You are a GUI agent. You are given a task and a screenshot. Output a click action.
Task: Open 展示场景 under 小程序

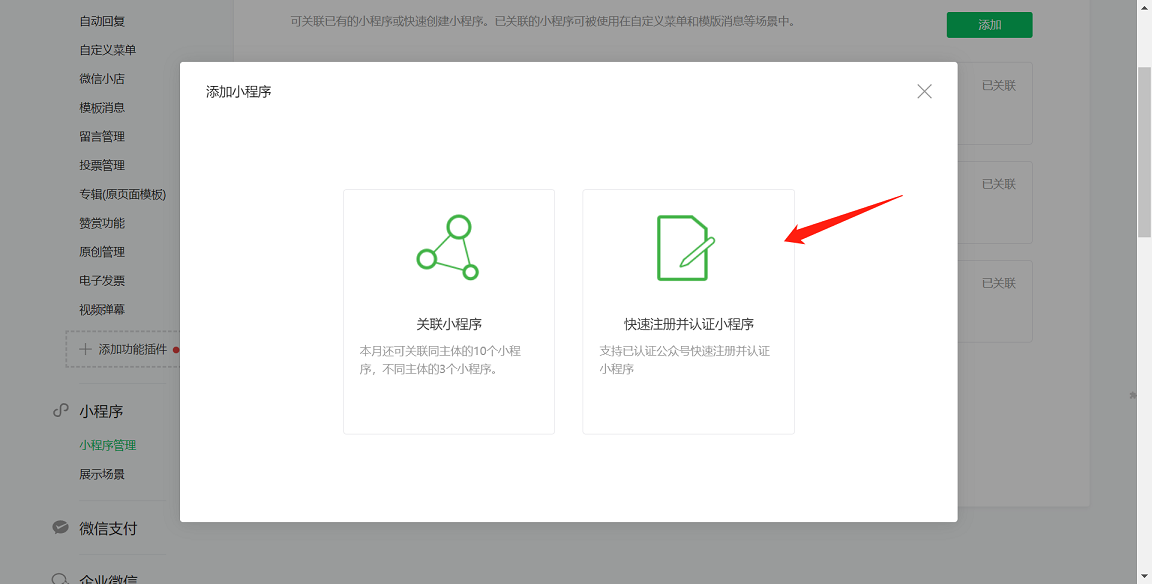(102, 475)
